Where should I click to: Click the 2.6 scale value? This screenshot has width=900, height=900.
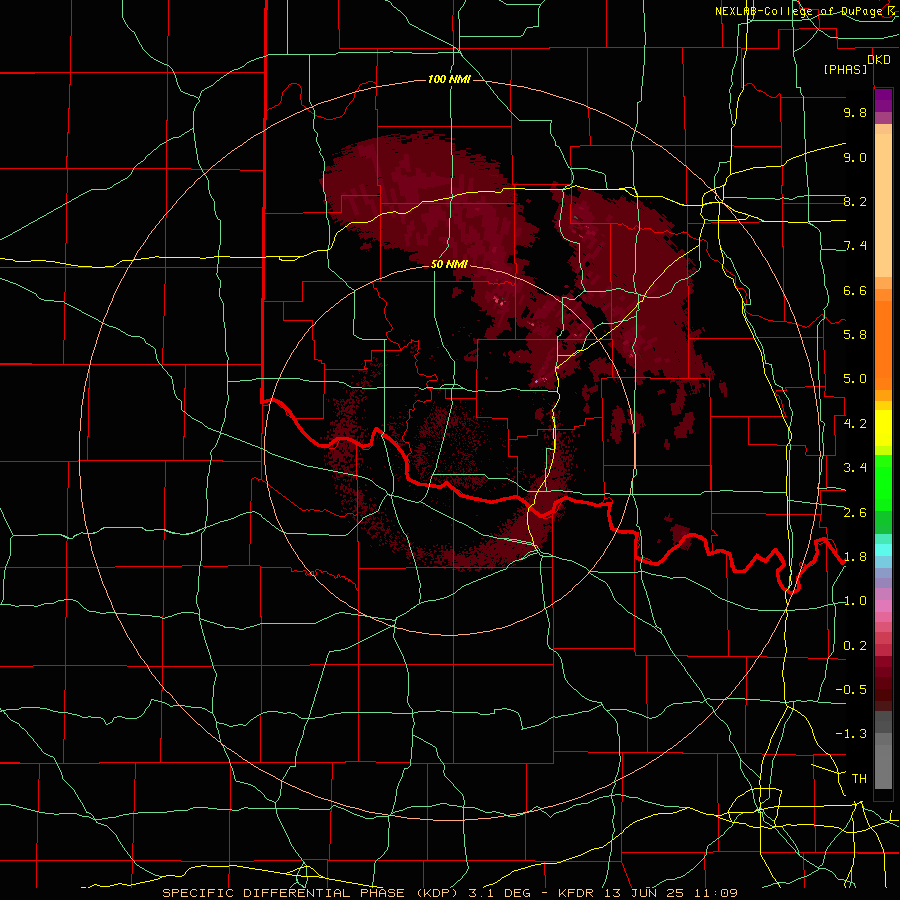coord(855,513)
